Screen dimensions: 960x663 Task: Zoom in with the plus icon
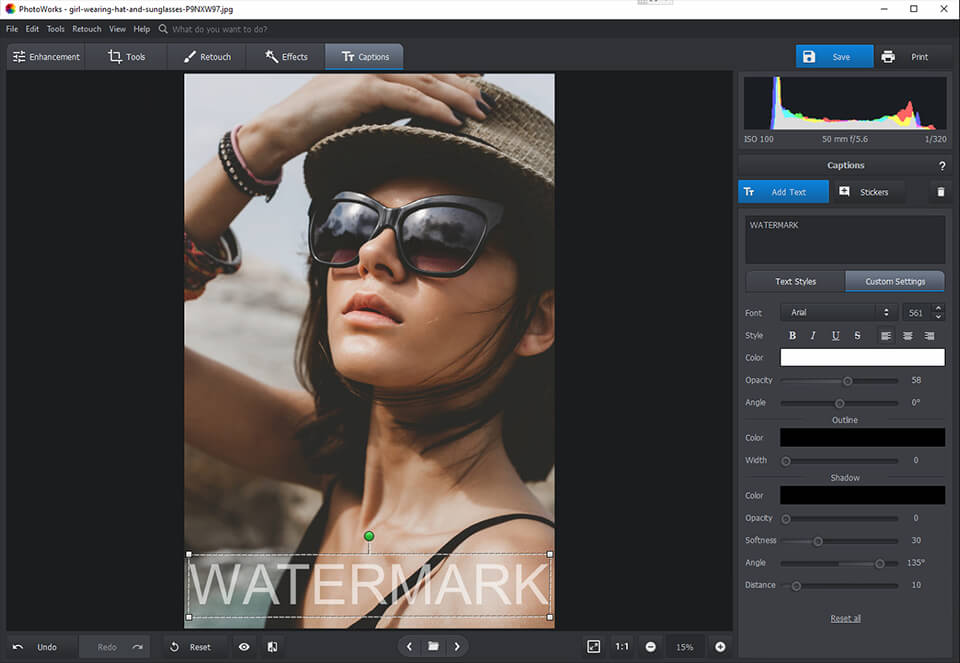pyautogui.click(x=720, y=647)
